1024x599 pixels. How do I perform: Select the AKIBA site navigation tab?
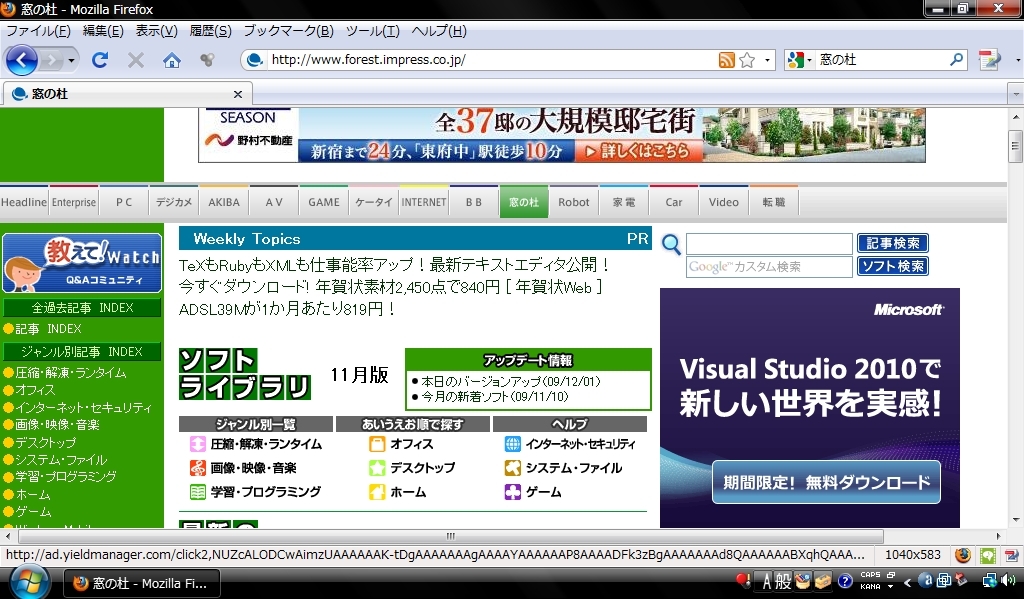click(224, 202)
